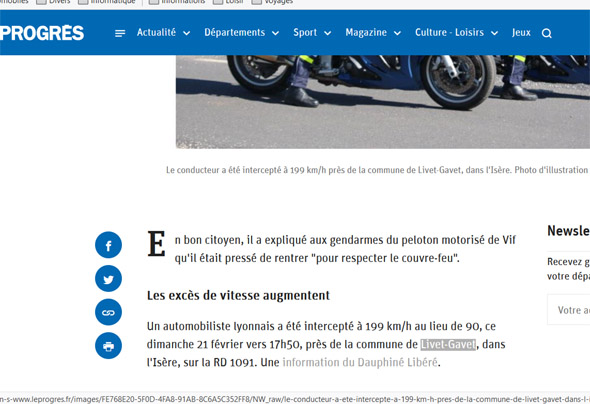The image size is (590, 404).
Task: Open the Magazine menu
Action: click(x=366, y=33)
